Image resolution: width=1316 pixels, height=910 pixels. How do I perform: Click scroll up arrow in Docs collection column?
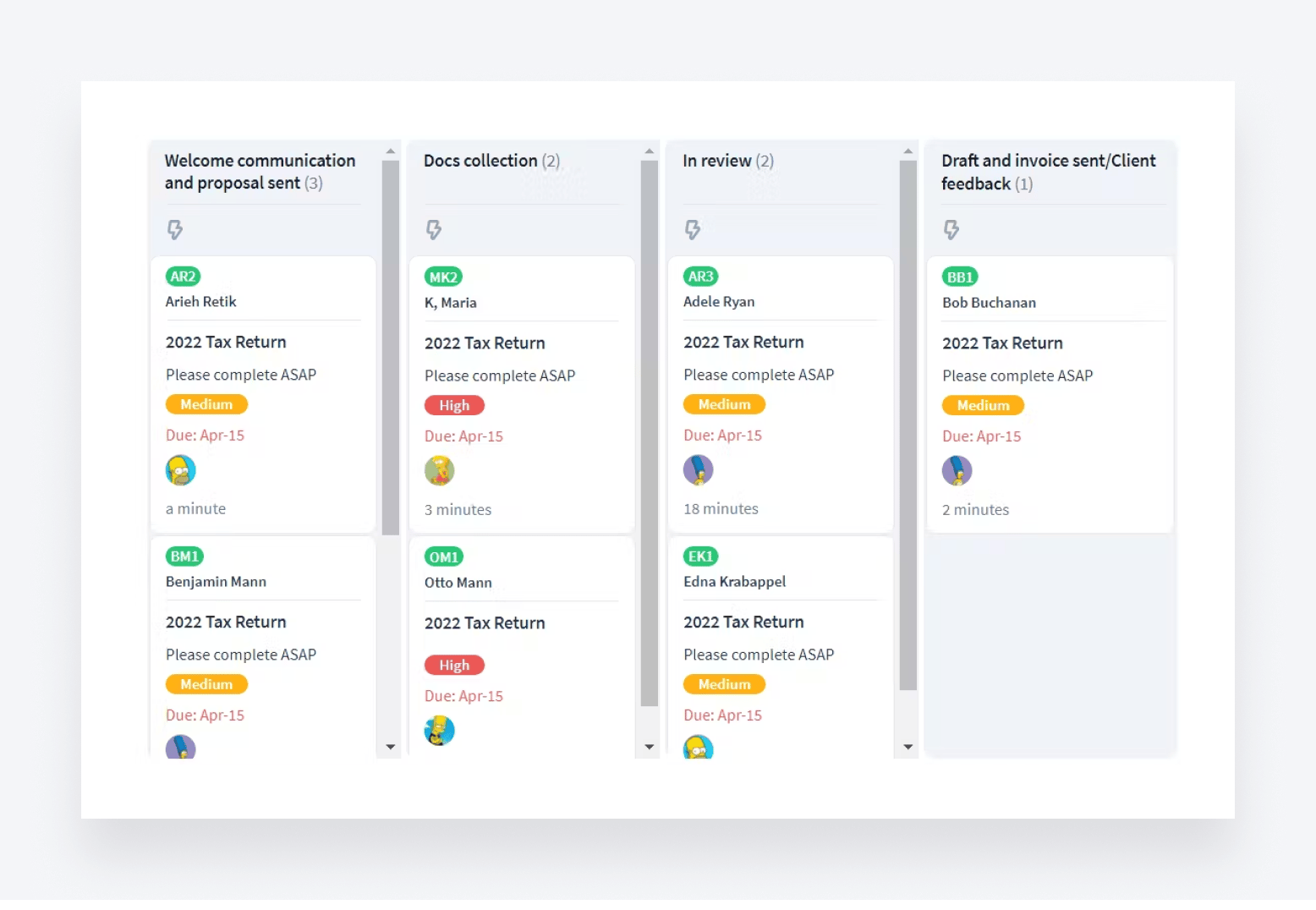[650, 151]
